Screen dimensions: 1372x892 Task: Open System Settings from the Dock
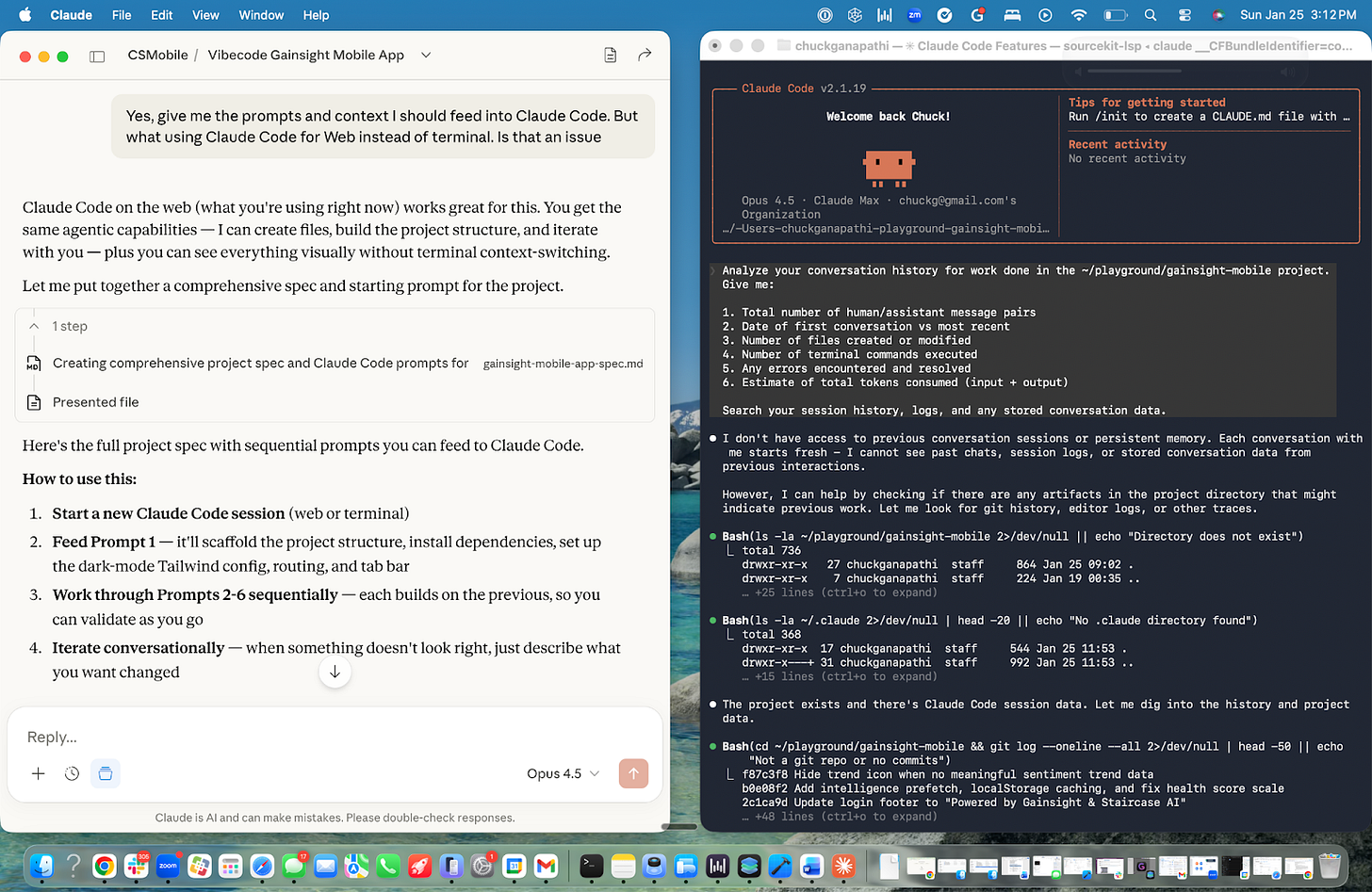pos(482,866)
